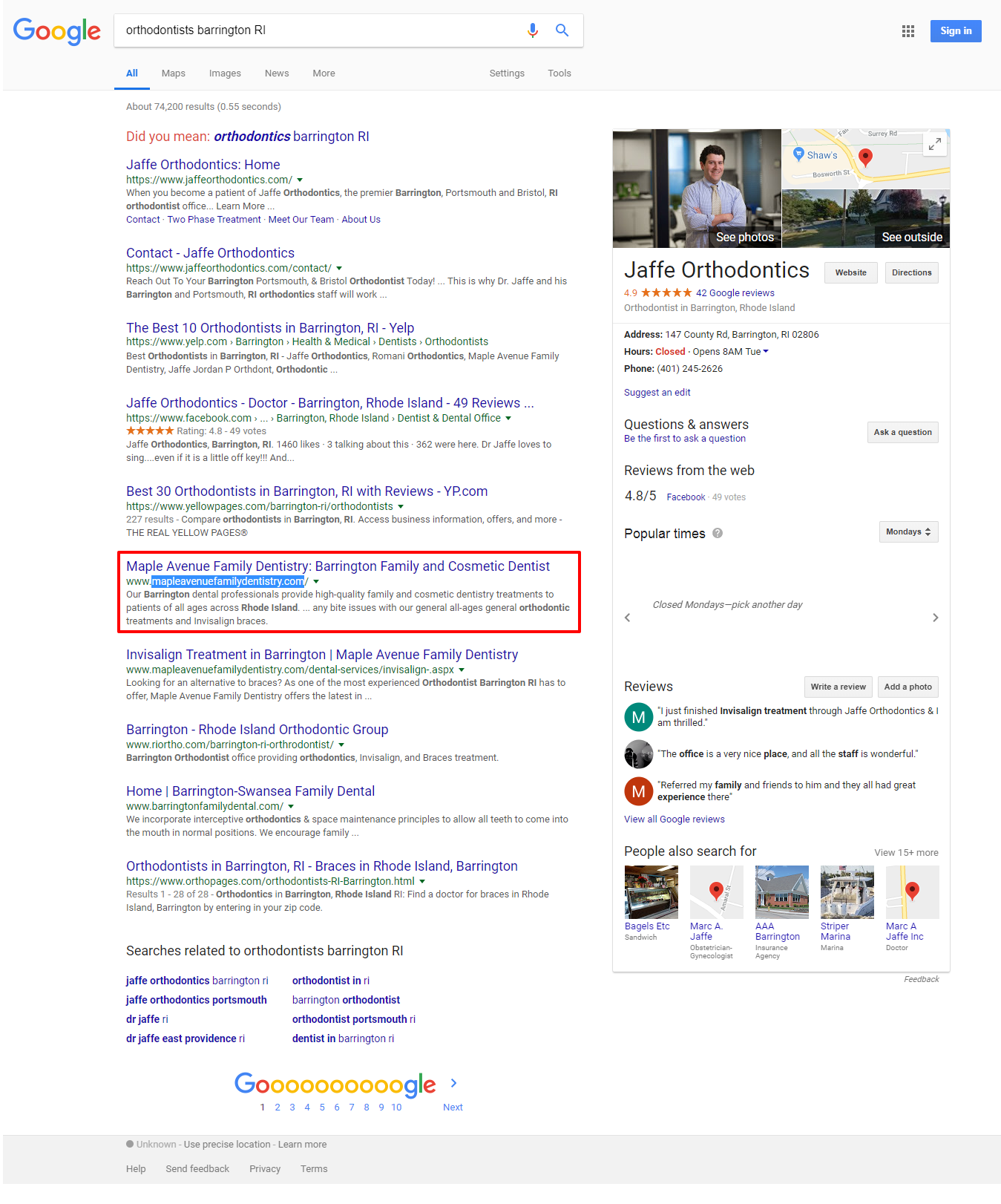Open the Google apps grid icon
This screenshot has width=1001, height=1204.
pyautogui.click(x=908, y=31)
